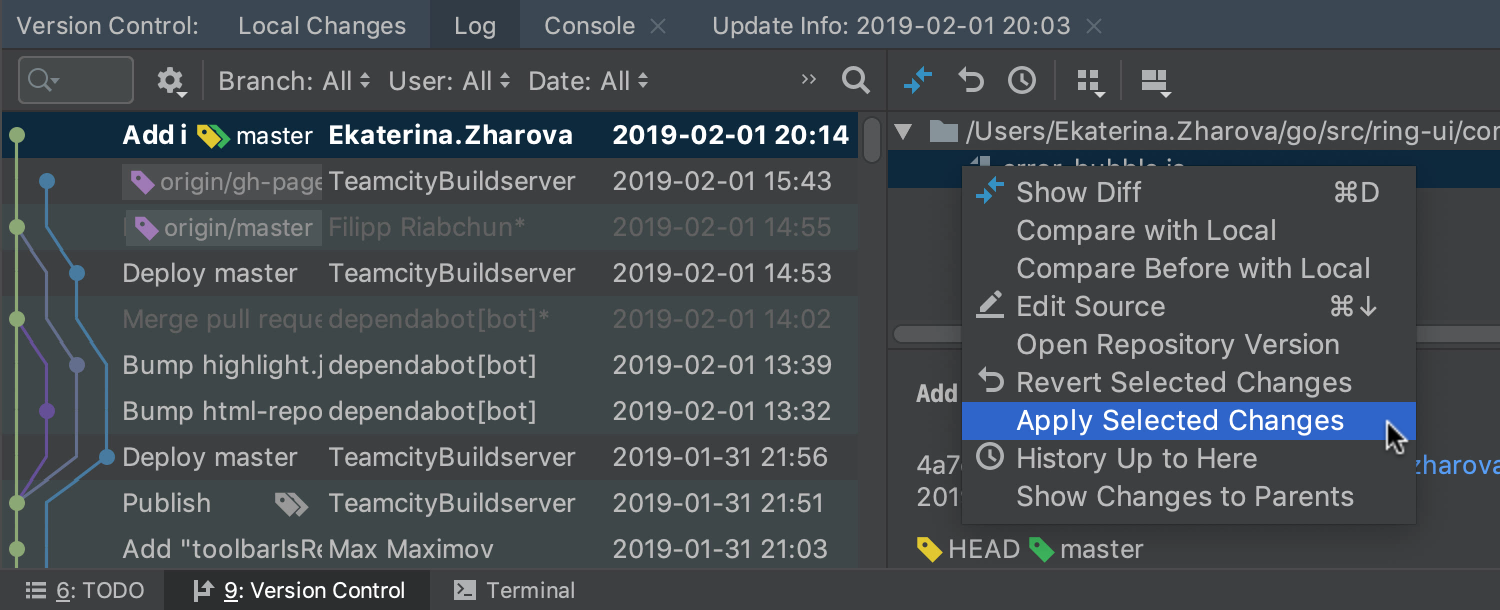Click the Show Diff toolbar icon
The width and height of the screenshot is (1500, 610).
(x=918, y=80)
